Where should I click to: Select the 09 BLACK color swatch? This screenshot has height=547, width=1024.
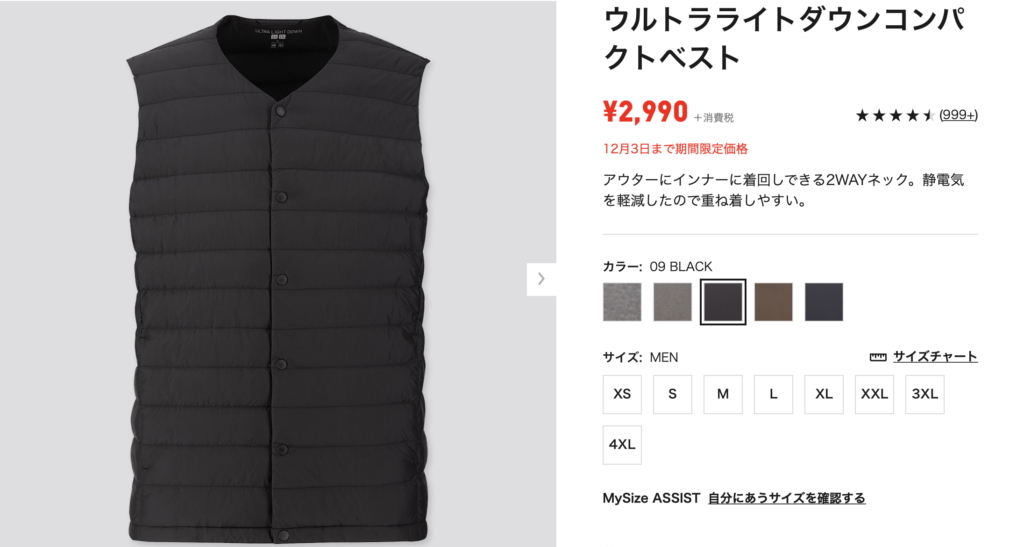pos(723,302)
